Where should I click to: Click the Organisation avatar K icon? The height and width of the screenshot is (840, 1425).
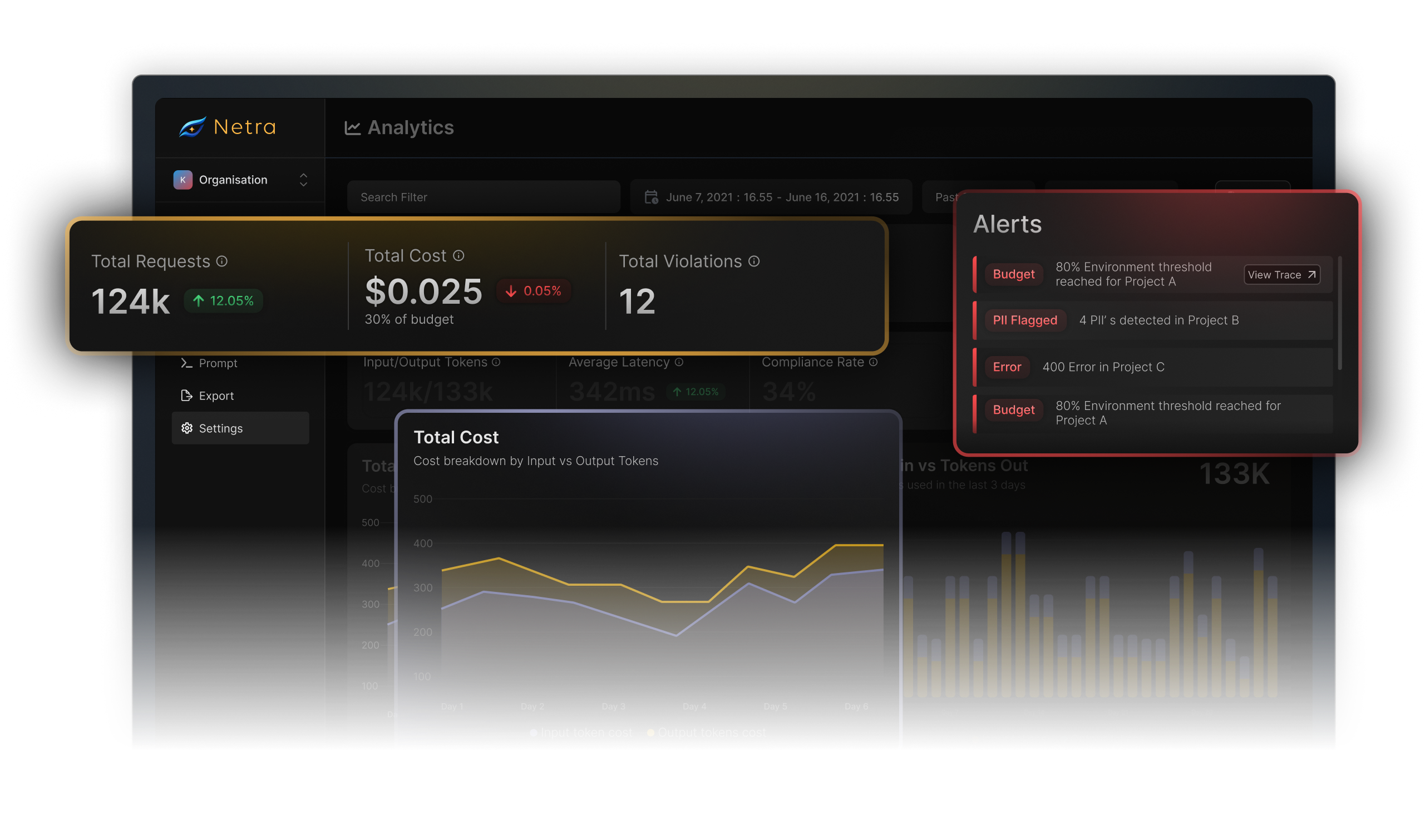click(x=183, y=180)
